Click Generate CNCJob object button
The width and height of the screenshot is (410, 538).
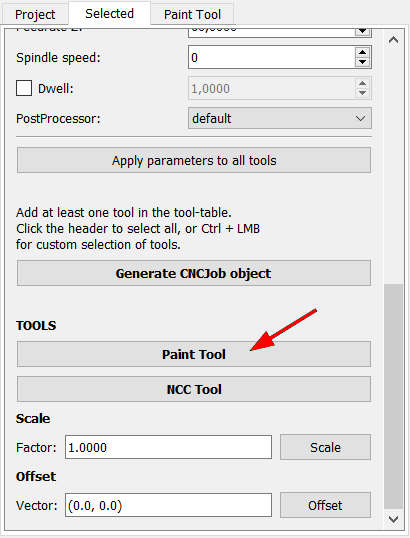[194, 273]
